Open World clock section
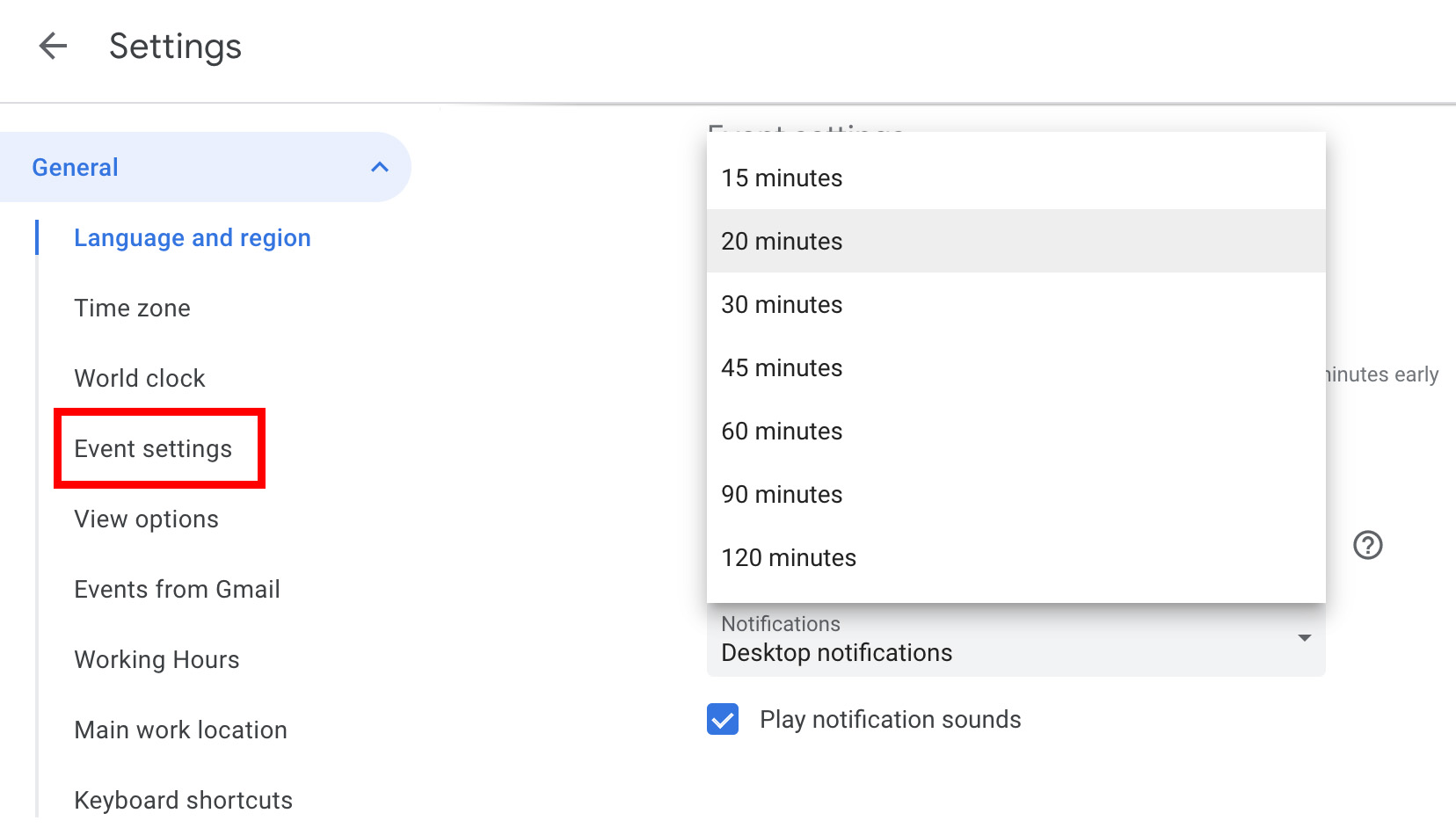The image size is (1456, 835). pos(140,378)
